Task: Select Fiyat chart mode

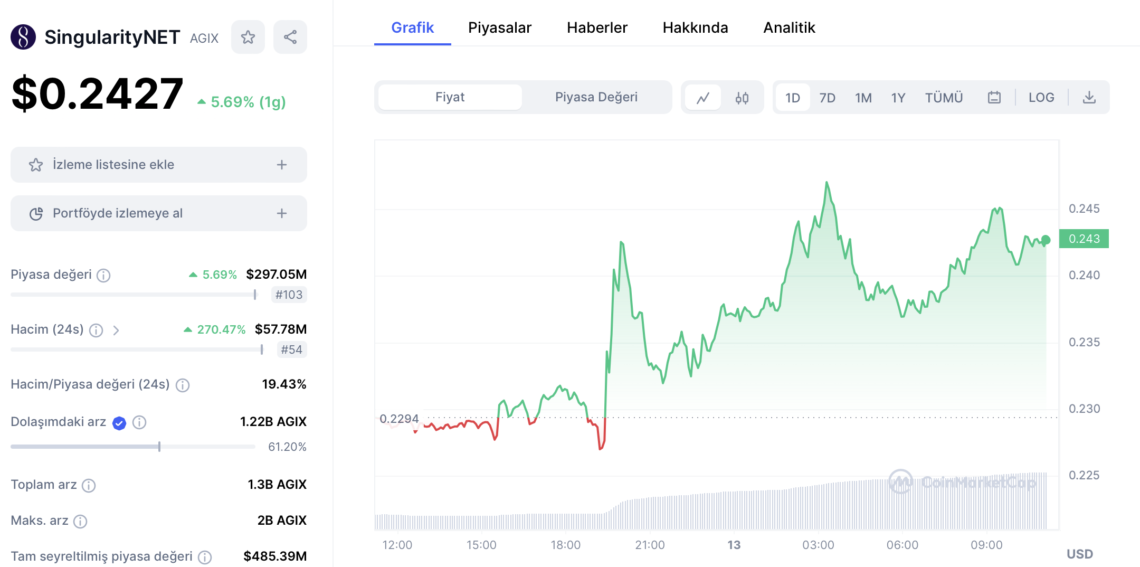Action: click(450, 97)
